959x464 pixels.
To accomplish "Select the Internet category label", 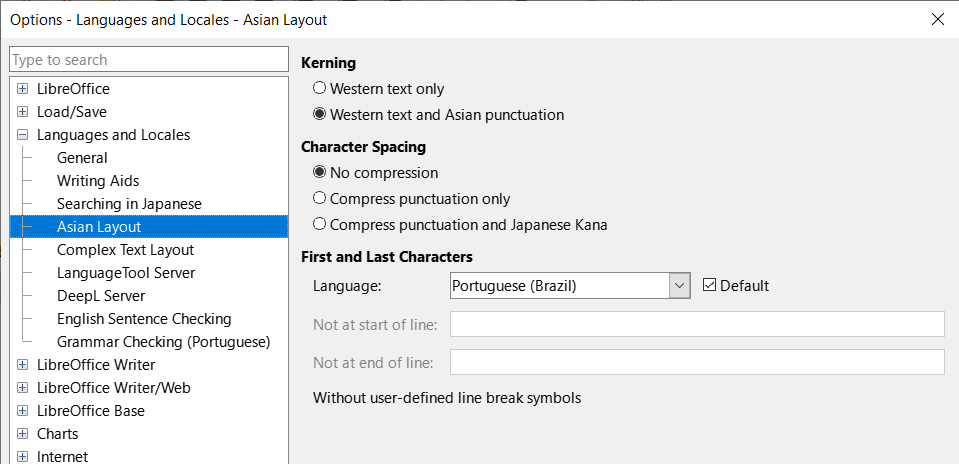I will tap(62, 457).
